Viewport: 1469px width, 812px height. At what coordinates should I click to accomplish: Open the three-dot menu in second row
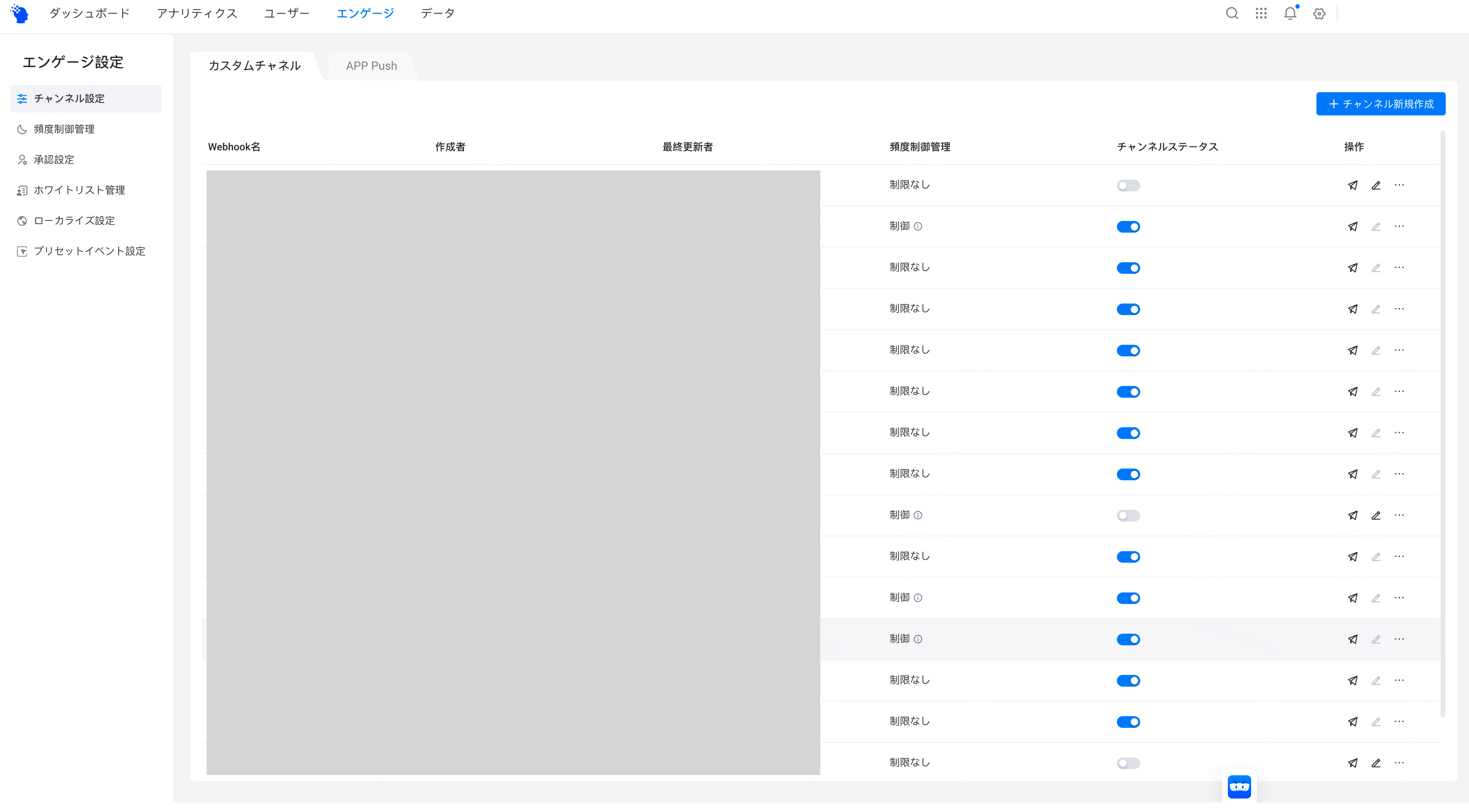pyautogui.click(x=1399, y=226)
